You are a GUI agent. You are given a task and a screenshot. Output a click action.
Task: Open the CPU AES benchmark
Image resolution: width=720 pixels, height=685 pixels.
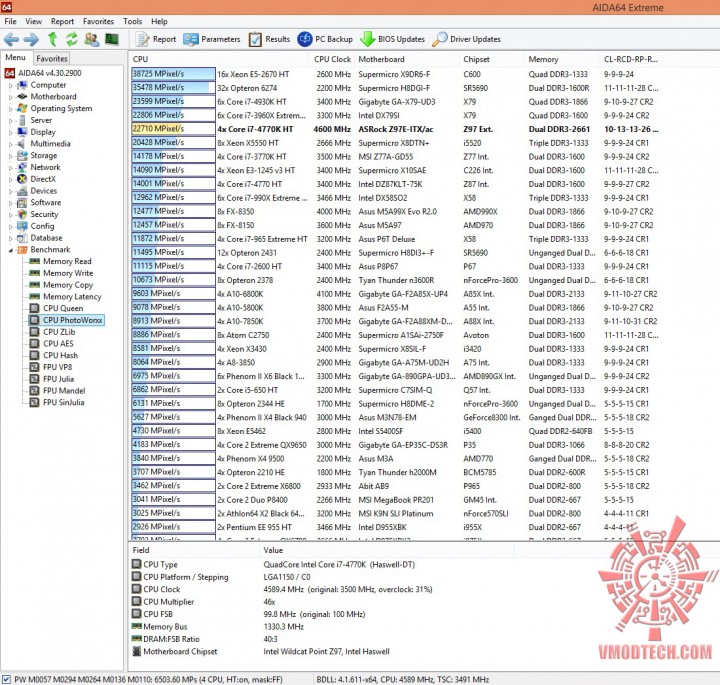tap(51, 343)
